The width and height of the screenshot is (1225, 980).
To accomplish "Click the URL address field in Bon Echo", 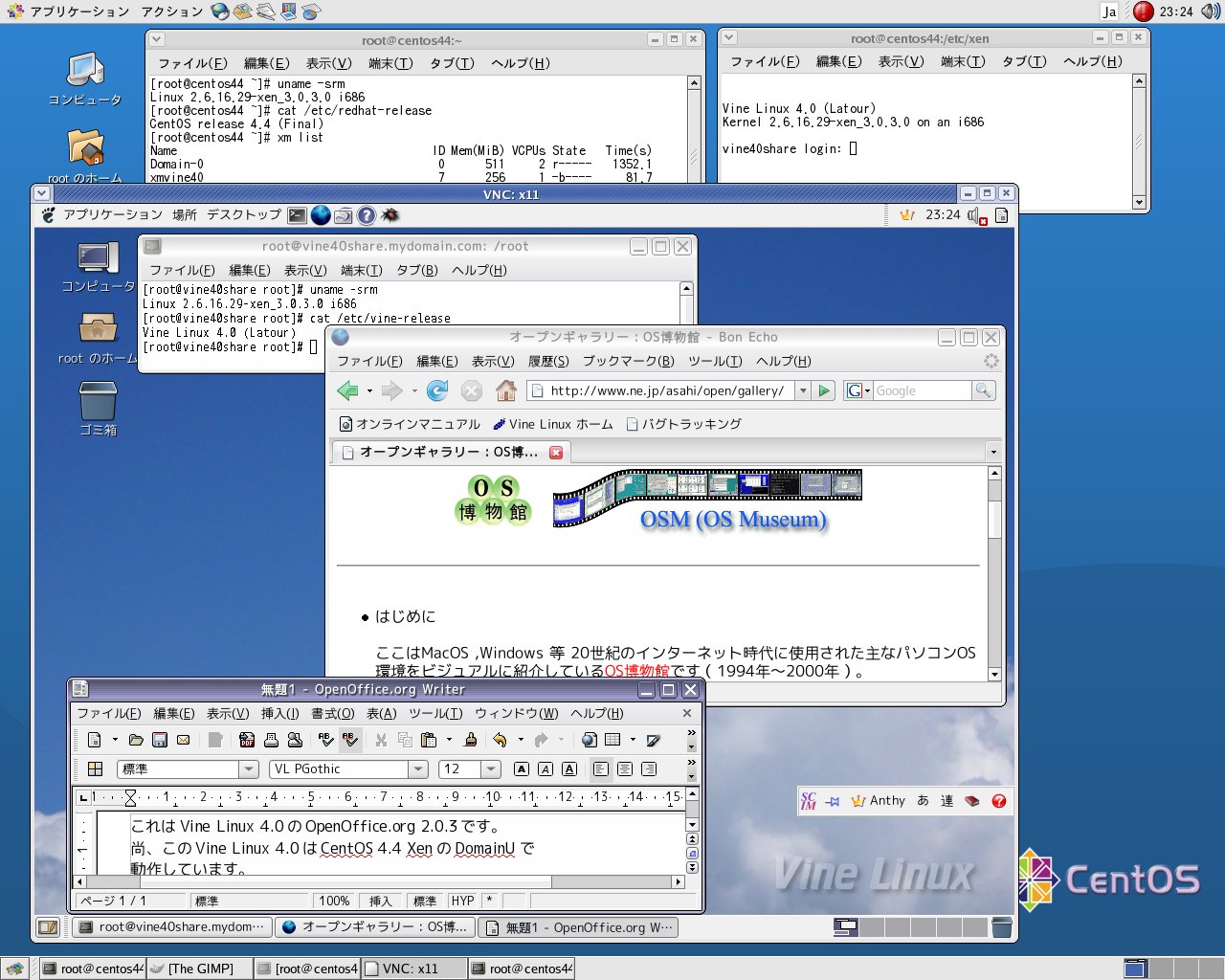I will click(660, 390).
